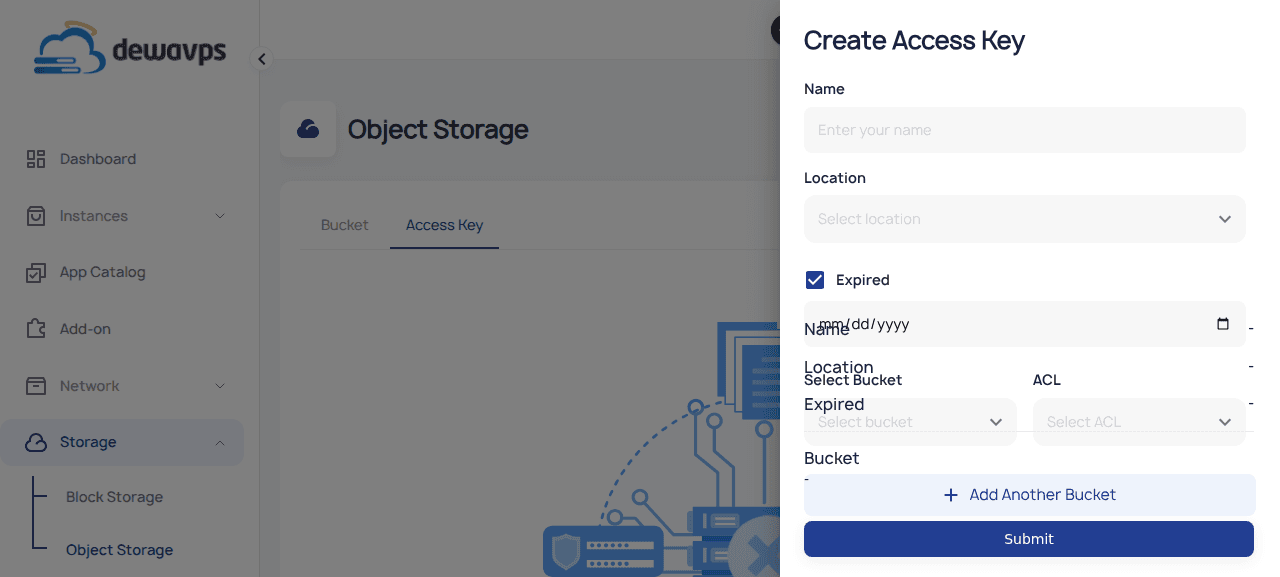Click the Add-on icon in sidebar
This screenshot has height=577, width=1280.
[36, 328]
